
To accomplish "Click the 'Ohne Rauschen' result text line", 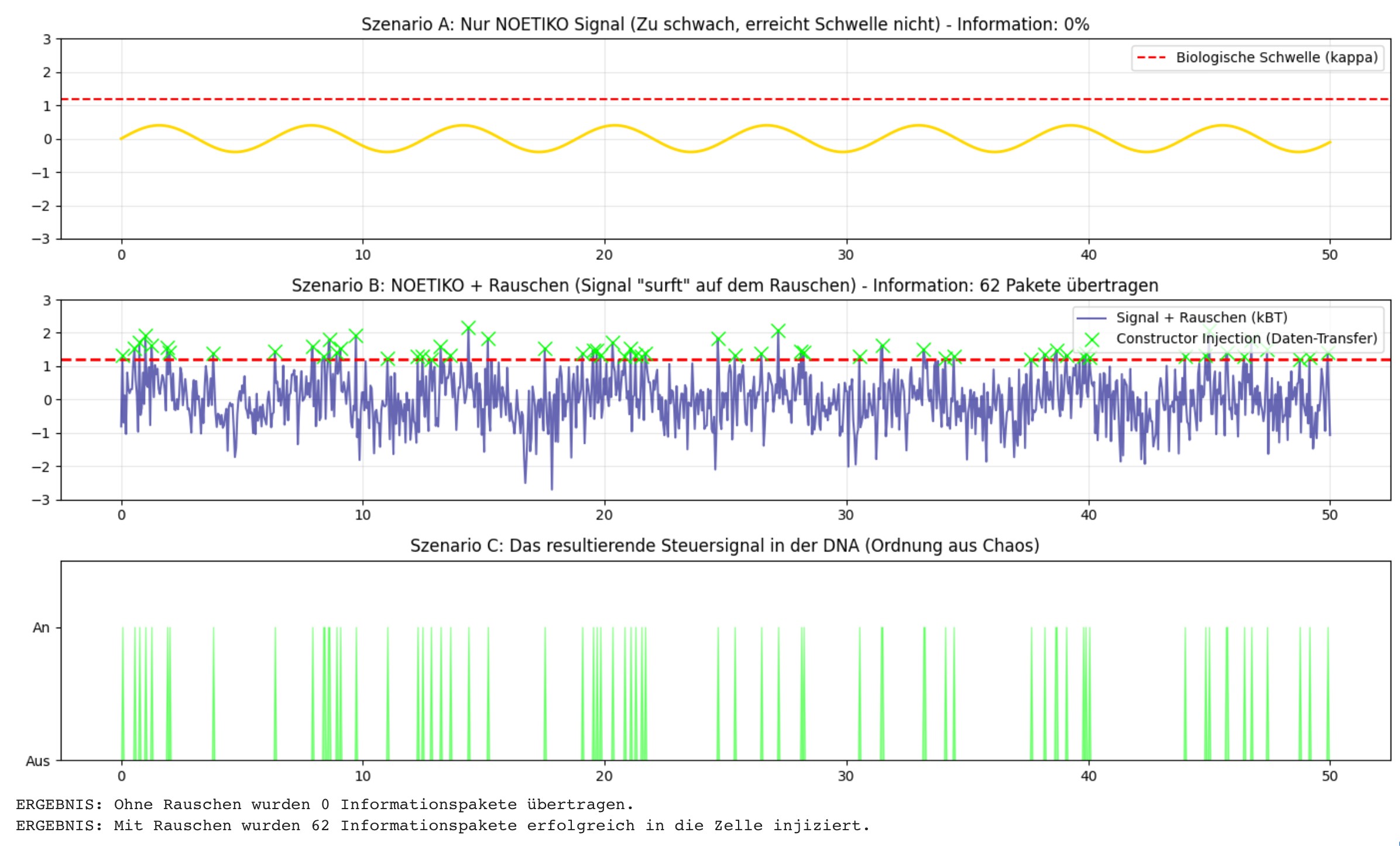I will 325,804.
